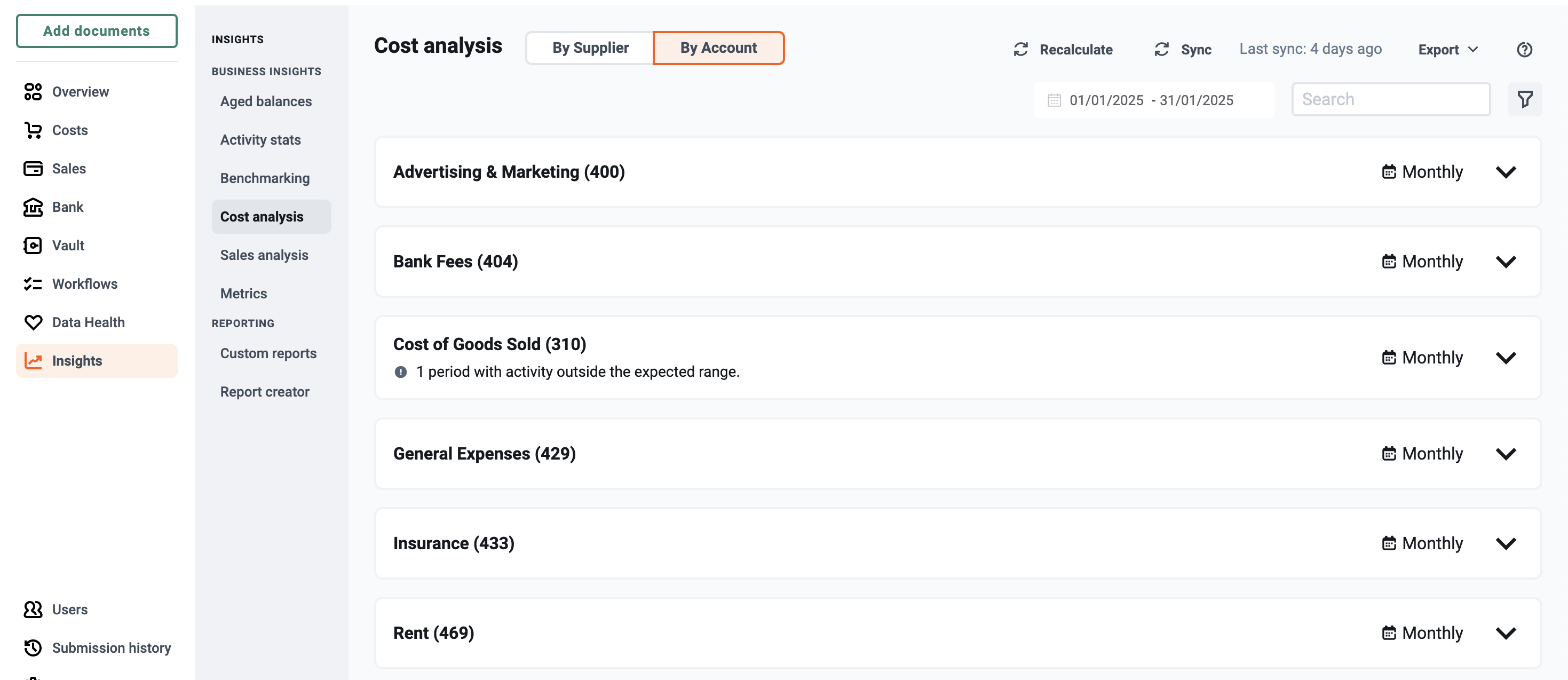Click the Add documents button

[x=97, y=31]
